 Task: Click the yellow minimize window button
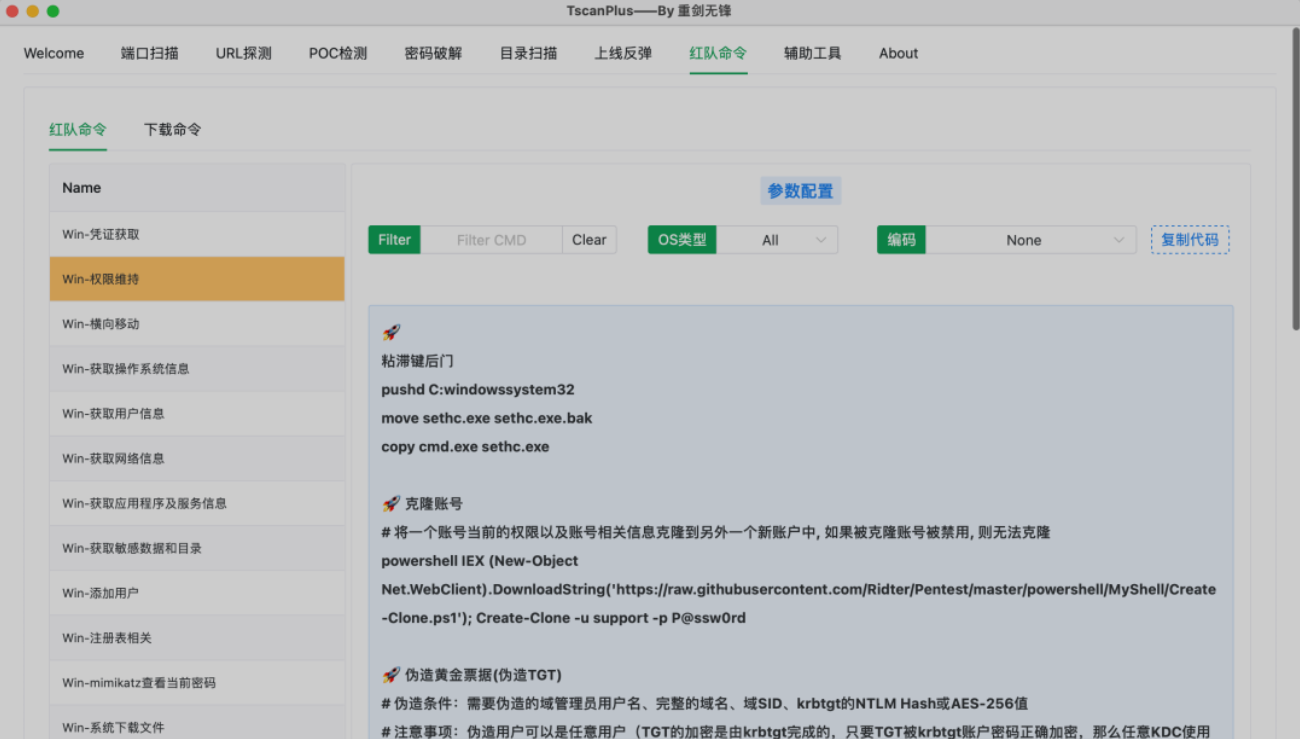tap(33, 11)
